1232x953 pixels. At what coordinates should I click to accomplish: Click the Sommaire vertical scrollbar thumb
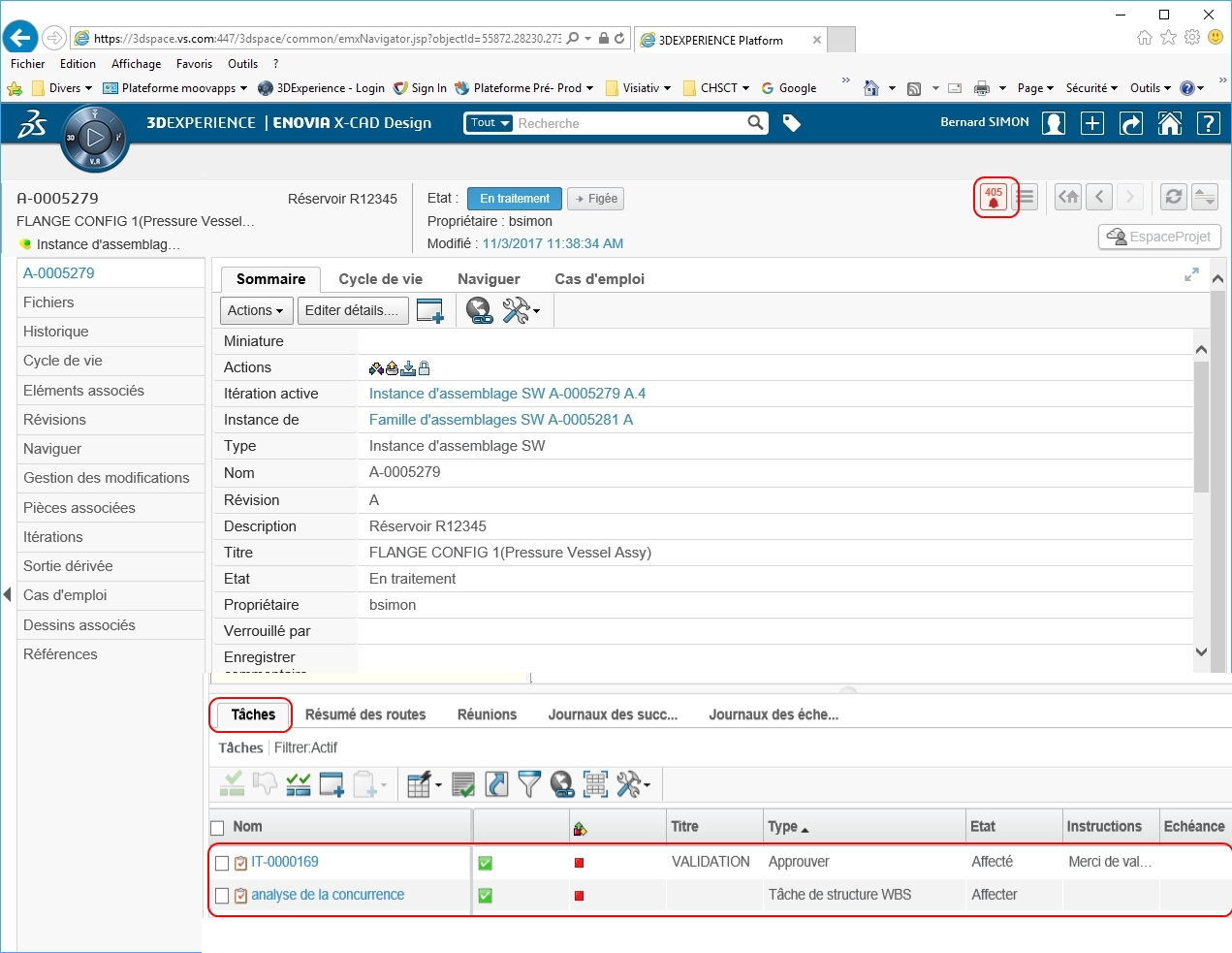1202,427
